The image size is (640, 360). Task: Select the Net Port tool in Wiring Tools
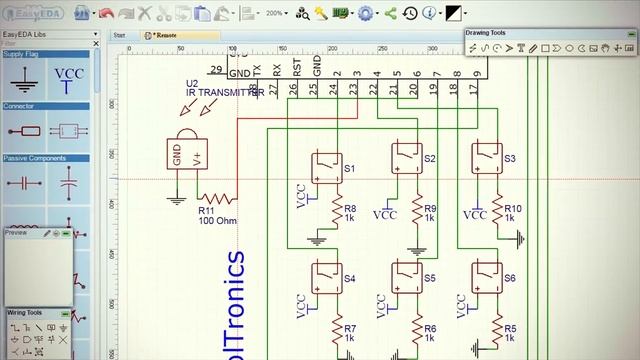click(x=27, y=340)
